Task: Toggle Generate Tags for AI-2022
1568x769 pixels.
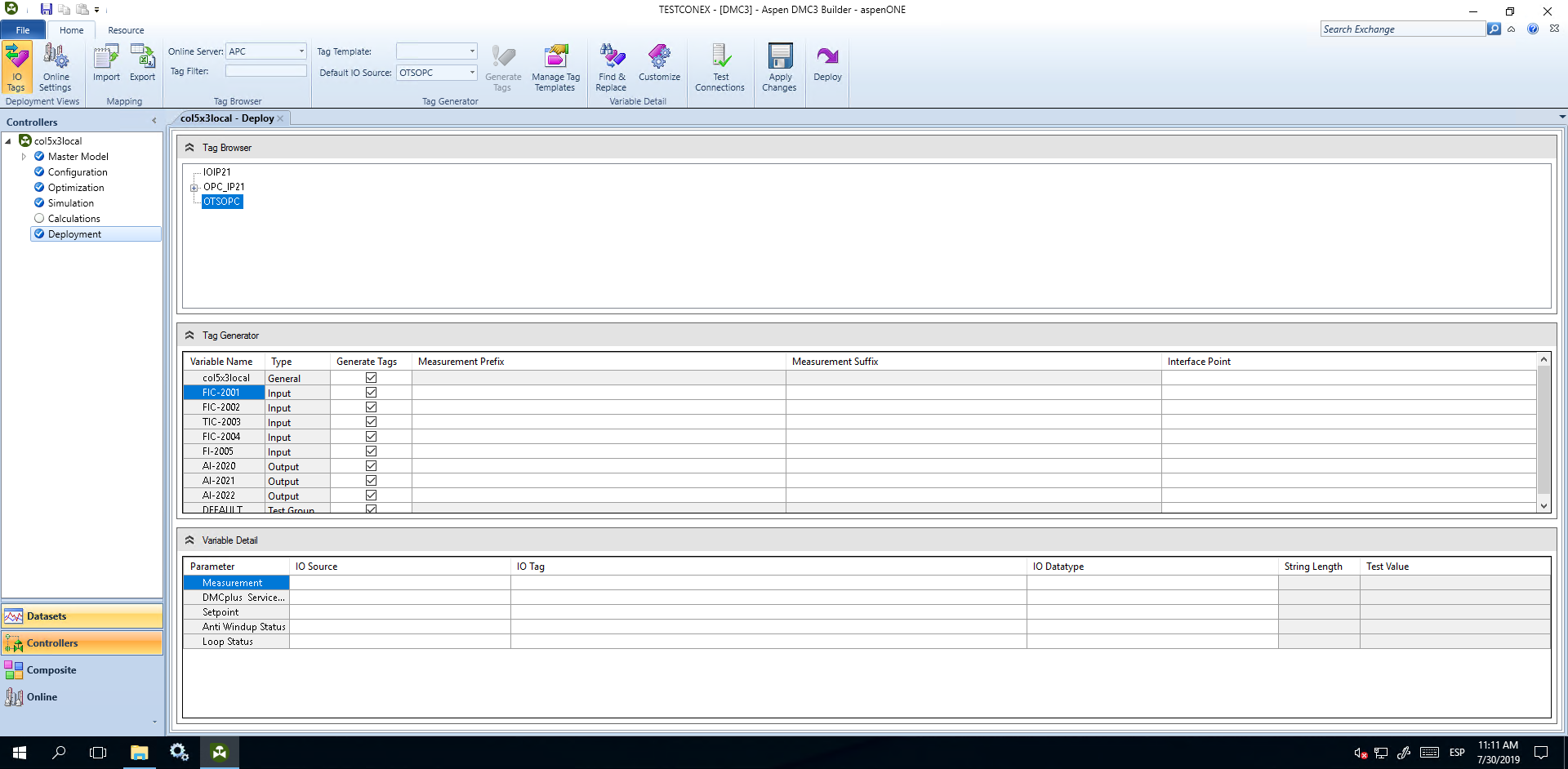Action: click(371, 496)
